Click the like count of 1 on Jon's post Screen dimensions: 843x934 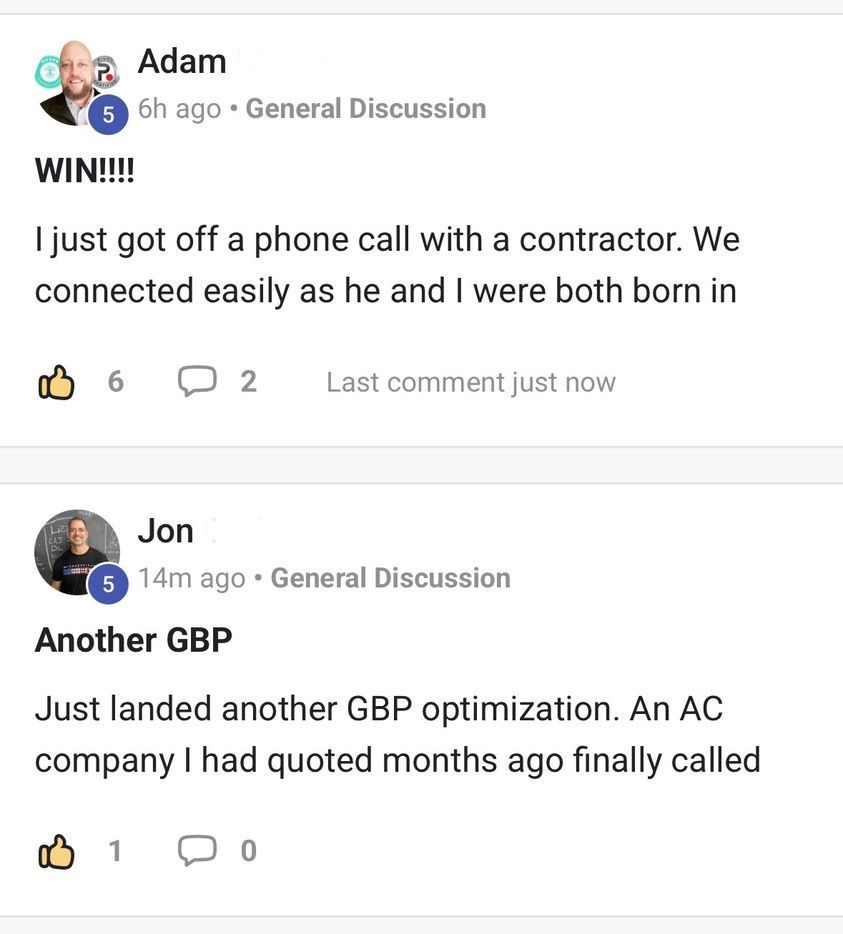116,851
